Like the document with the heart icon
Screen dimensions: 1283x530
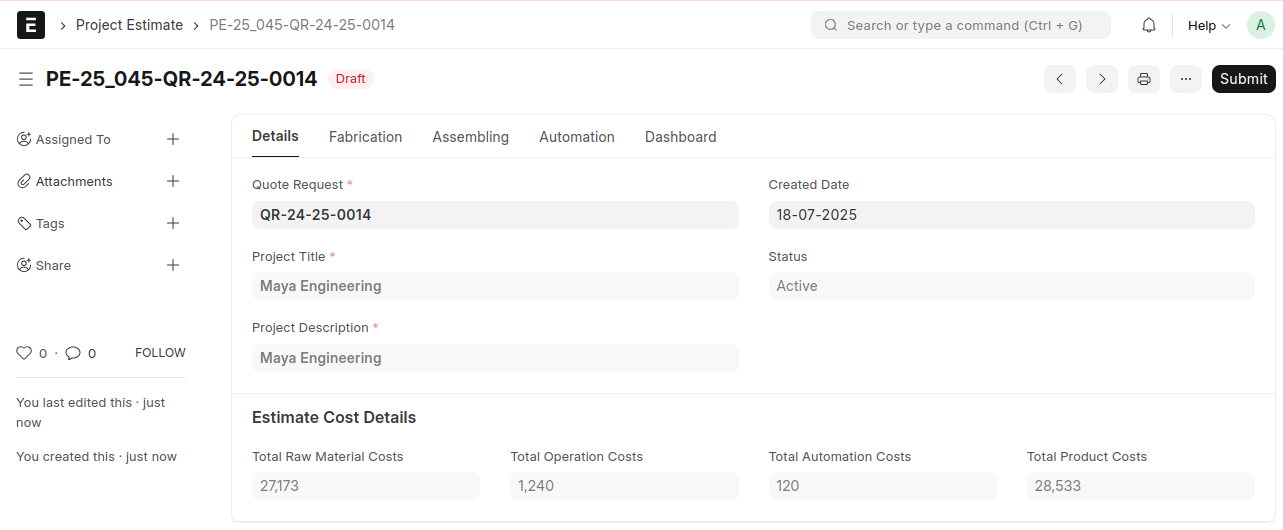25,353
